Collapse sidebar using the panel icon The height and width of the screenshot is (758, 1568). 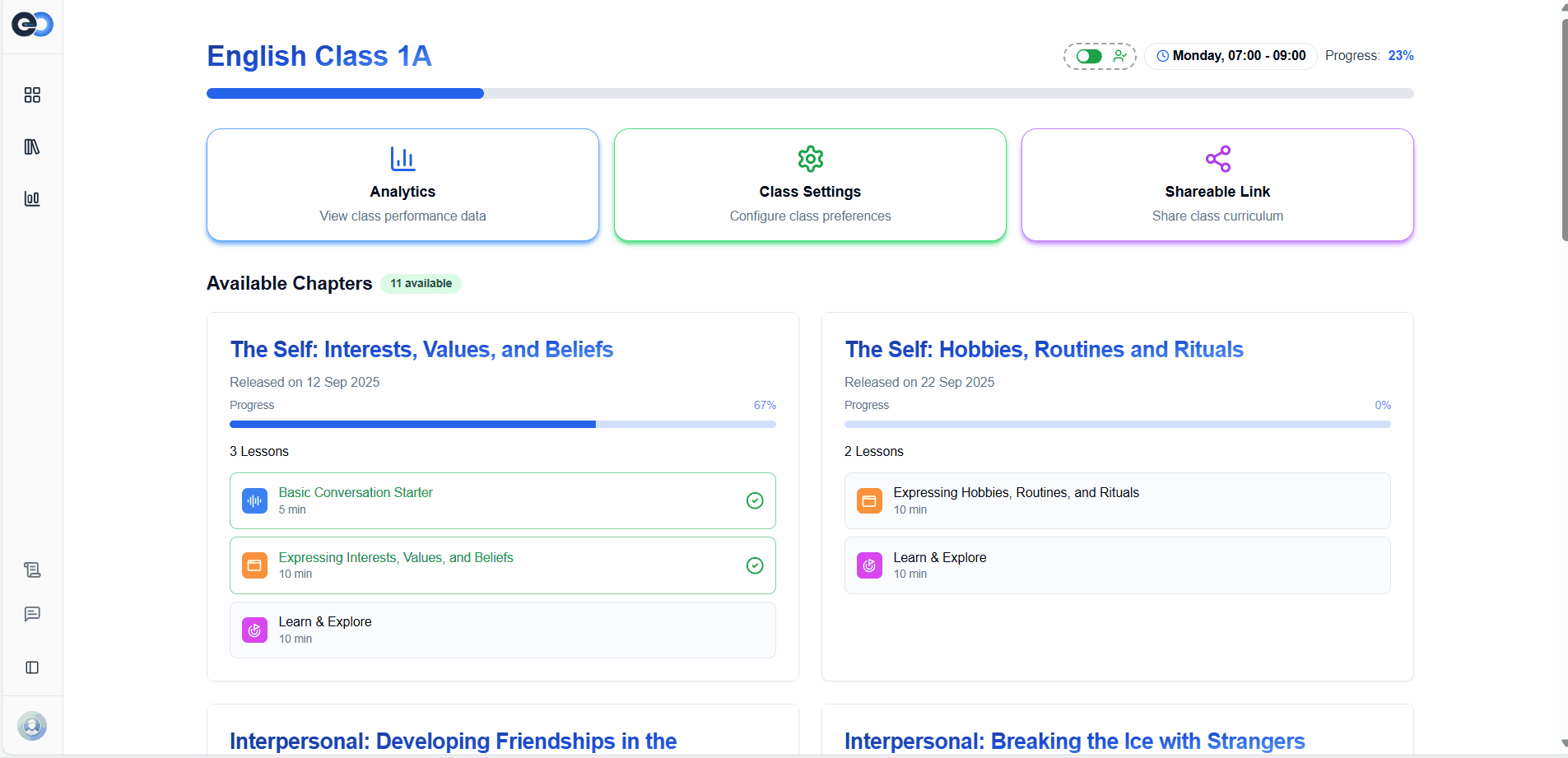click(32, 667)
